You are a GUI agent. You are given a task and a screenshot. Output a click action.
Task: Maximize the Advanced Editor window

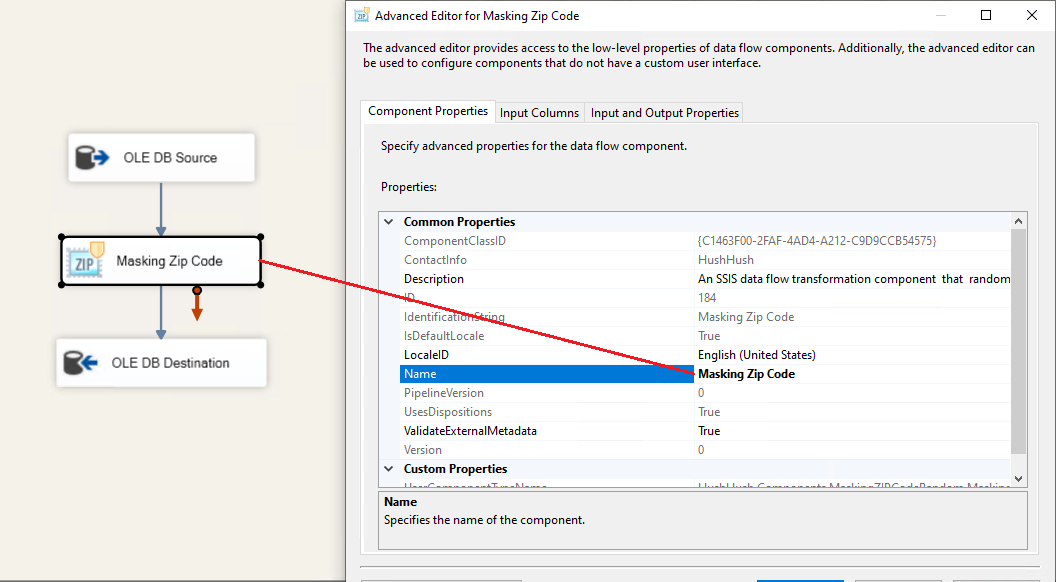click(x=986, y=15)
